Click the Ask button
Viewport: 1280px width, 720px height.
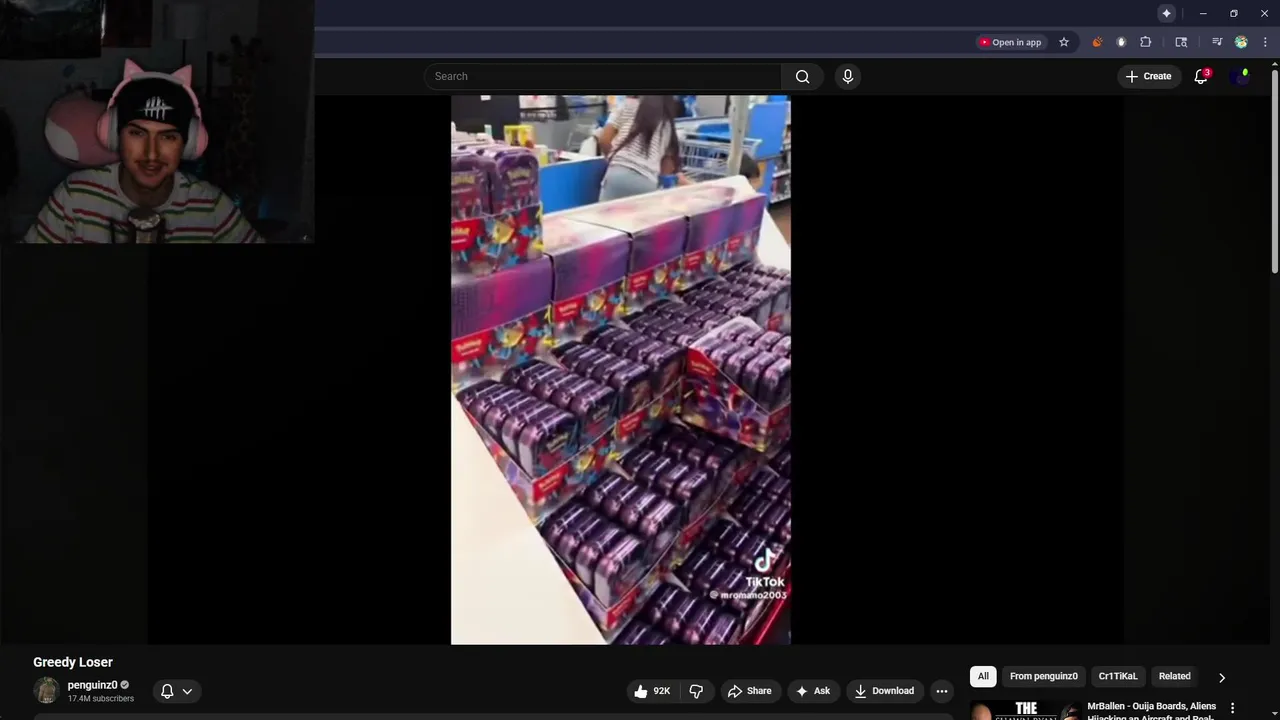click(x=813, y=691)
